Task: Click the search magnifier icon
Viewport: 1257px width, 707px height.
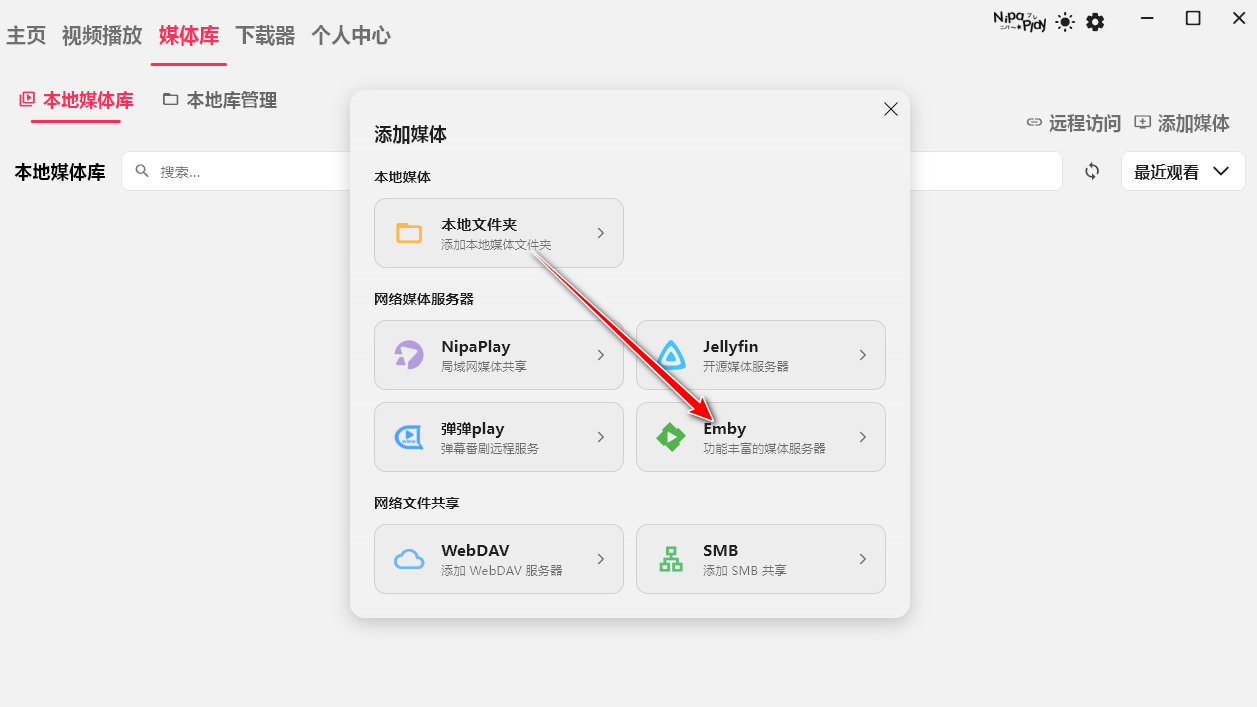Action: click(x=142, y=171)
